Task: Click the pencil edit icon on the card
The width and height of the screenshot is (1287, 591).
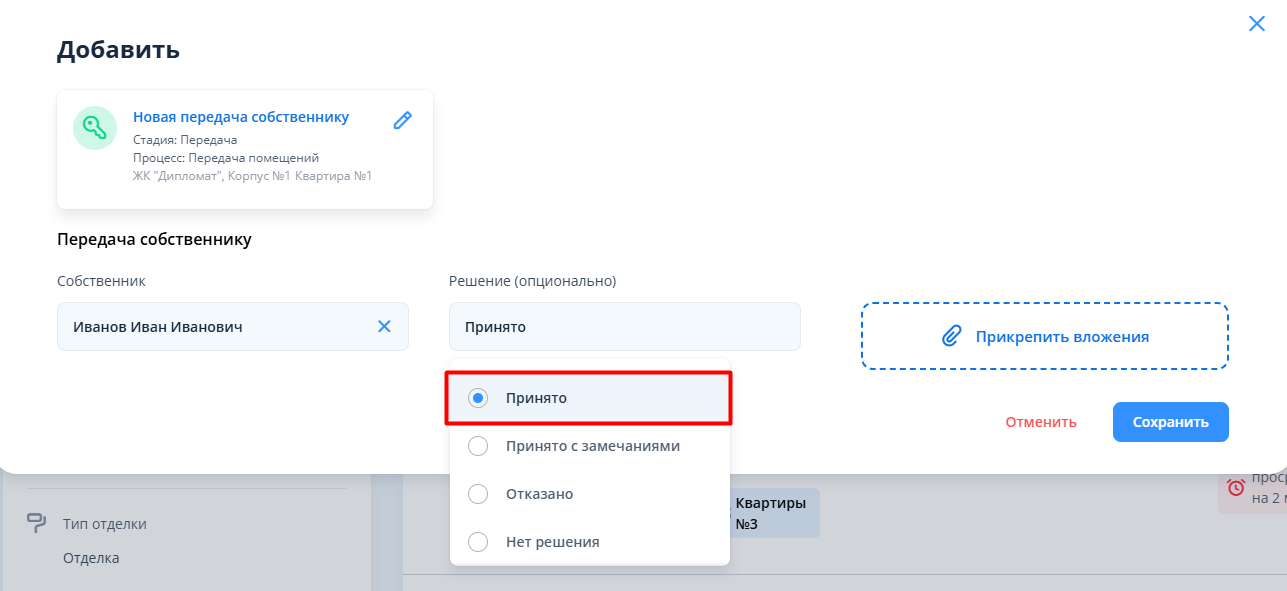Action: coord(402,120)
